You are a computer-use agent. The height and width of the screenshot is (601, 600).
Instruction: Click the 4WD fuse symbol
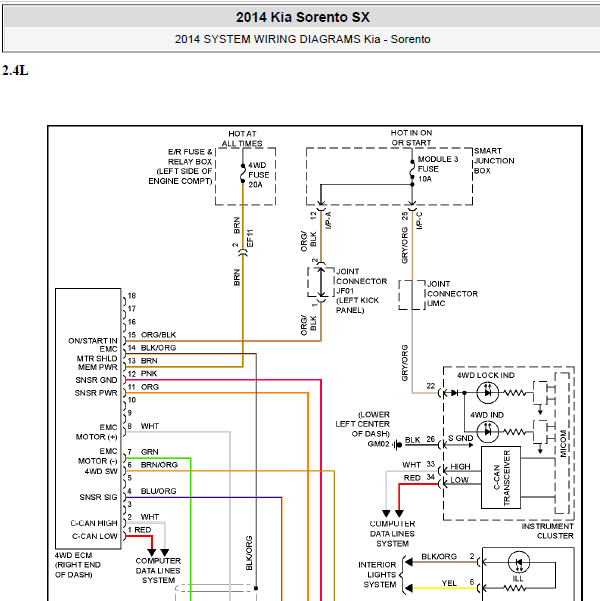243,173
